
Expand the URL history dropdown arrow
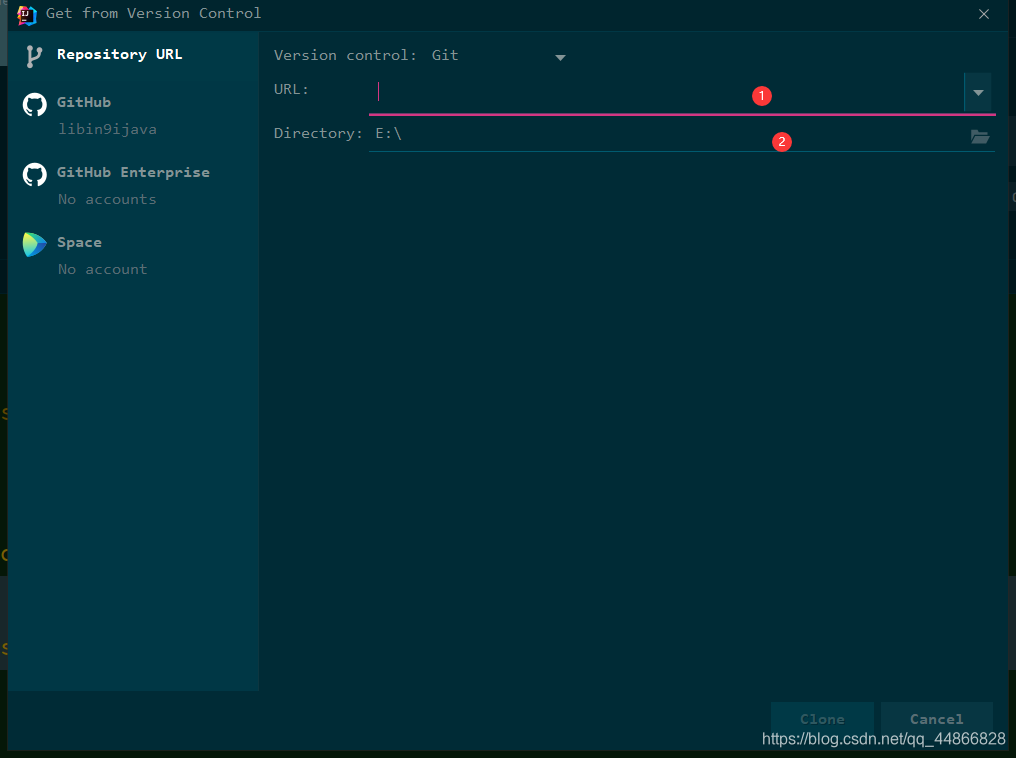pyautogui.click(x=977, y=92)
